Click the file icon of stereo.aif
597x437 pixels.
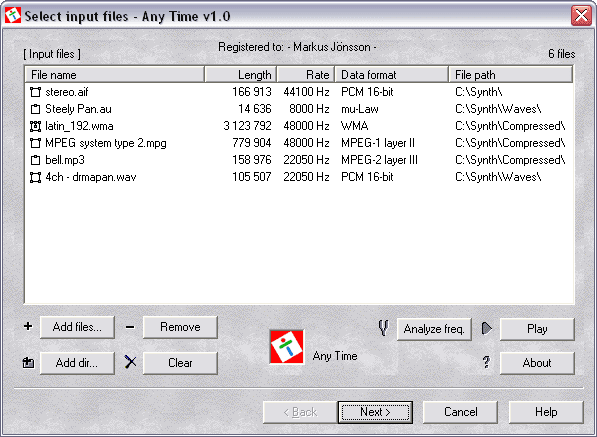(x=35, y=92)
